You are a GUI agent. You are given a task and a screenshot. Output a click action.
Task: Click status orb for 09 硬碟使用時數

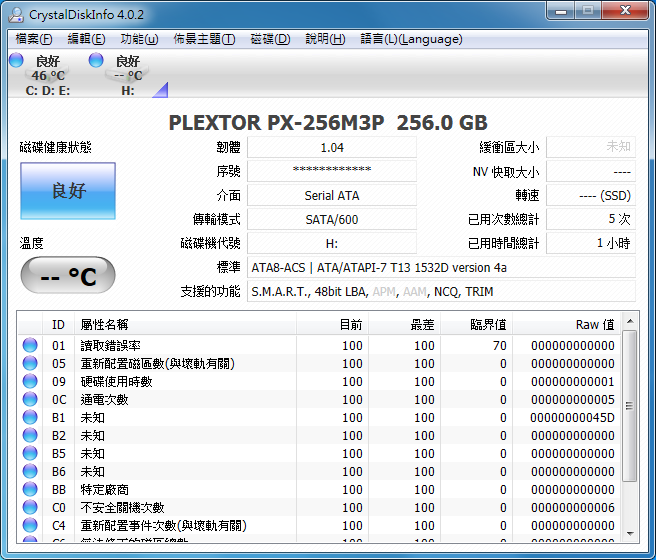point(30,382)
